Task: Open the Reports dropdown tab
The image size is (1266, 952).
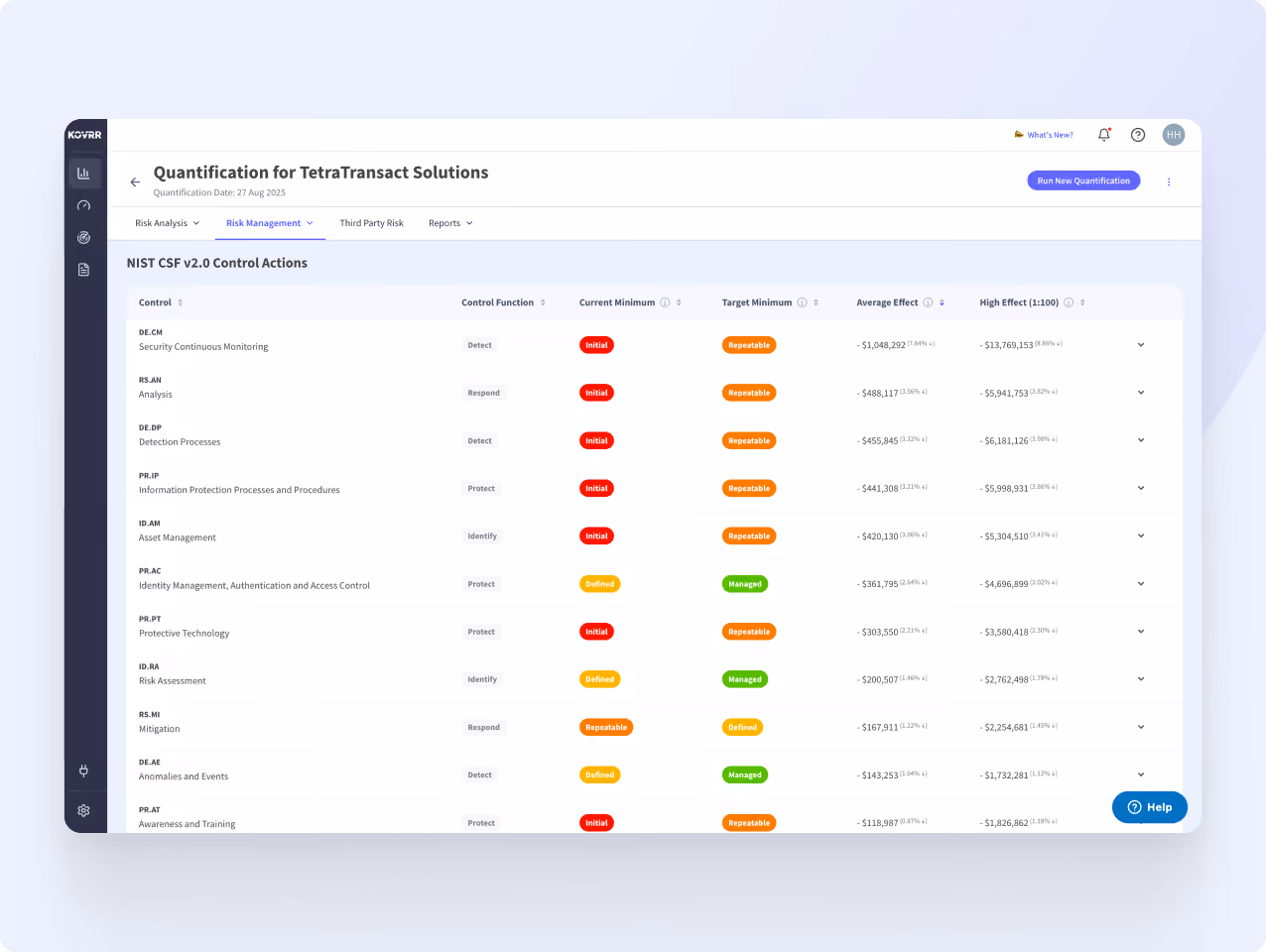Action: tap(450, 223)
